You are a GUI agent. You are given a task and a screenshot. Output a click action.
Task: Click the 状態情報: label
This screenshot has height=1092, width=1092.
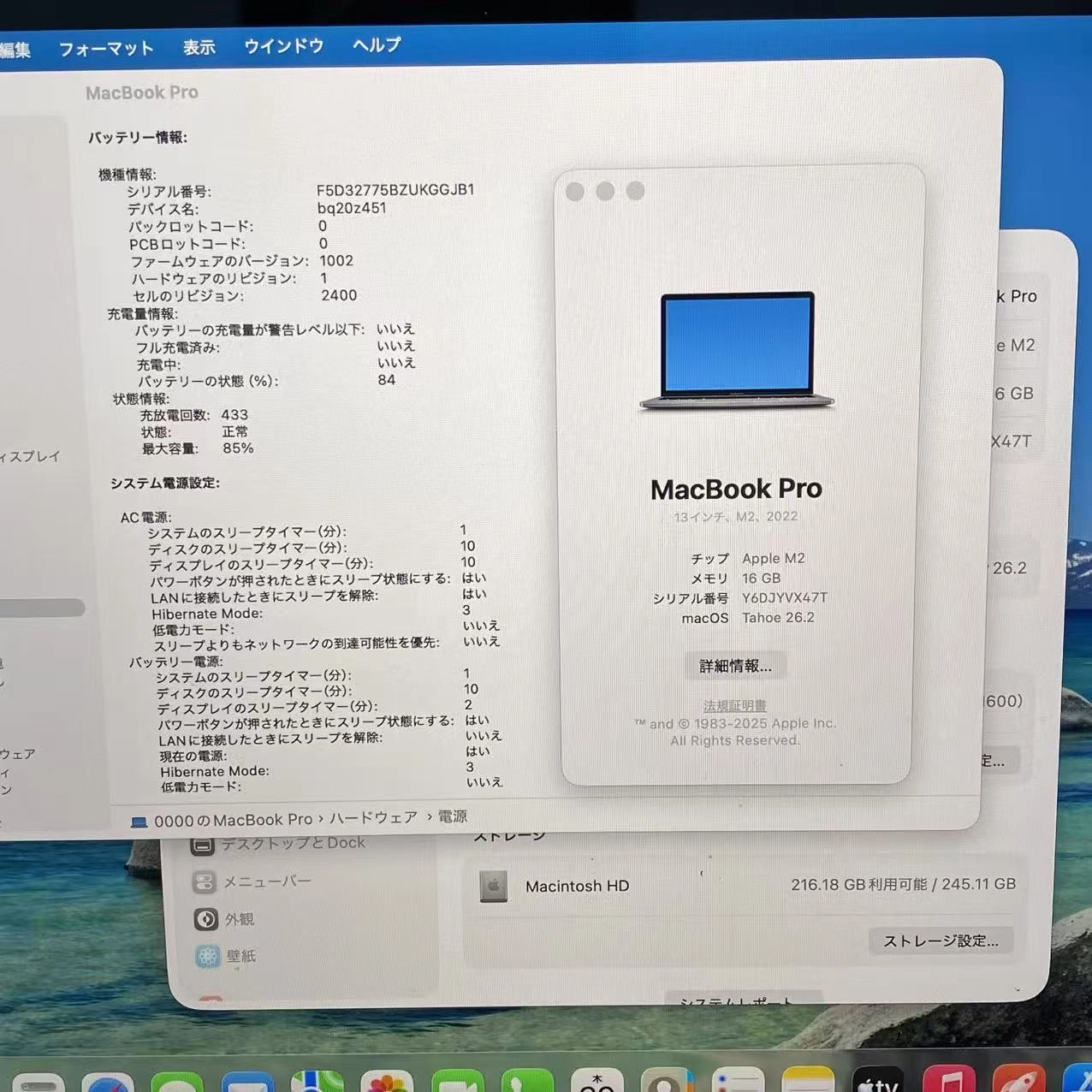point(141,399)
